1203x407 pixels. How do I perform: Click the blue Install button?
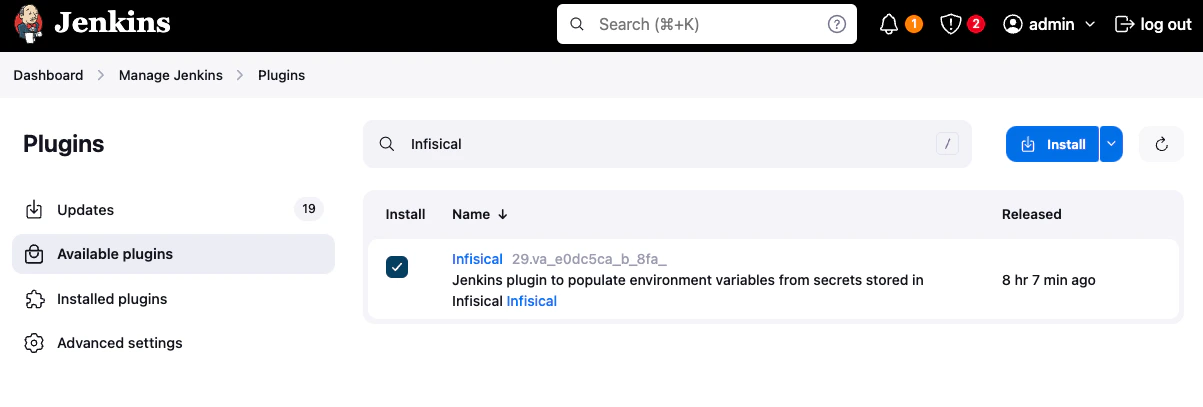1052,144
